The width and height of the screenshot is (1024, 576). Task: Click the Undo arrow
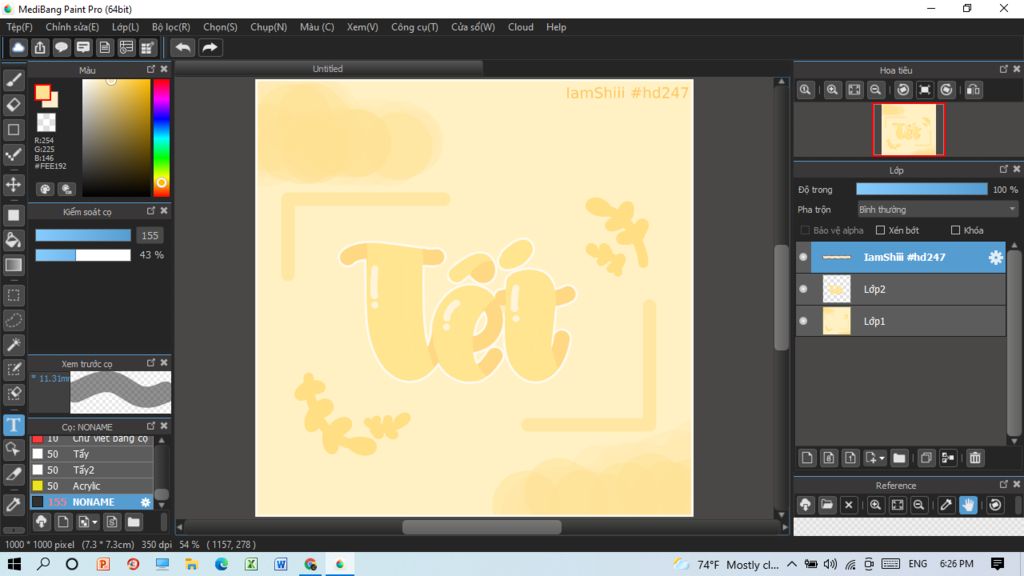(184, 48)
